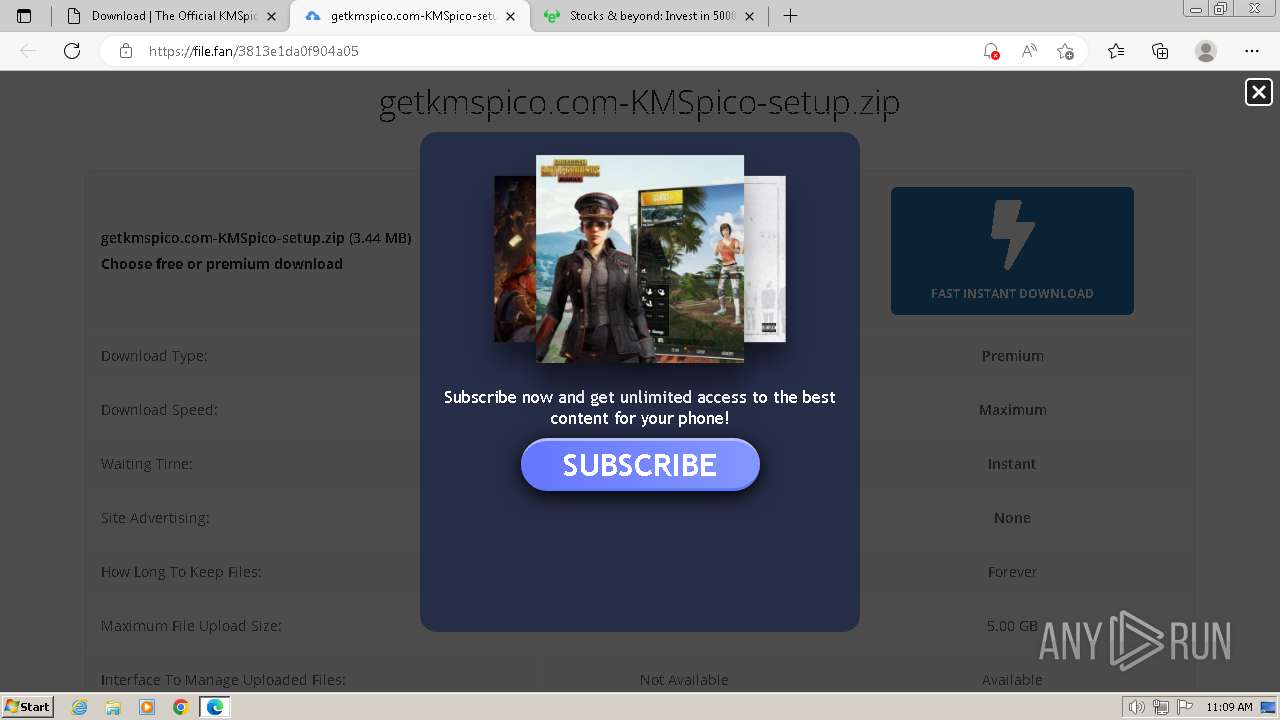Open blocked notifications bell icon in address bar

[x=991, y=51]
